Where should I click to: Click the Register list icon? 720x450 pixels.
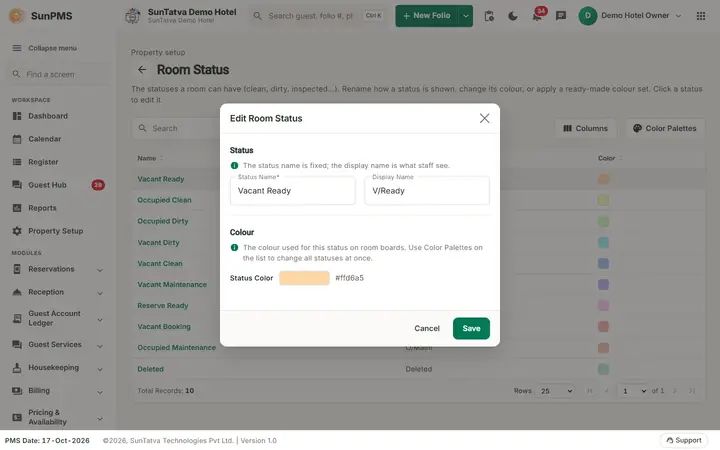click(17, 162)
